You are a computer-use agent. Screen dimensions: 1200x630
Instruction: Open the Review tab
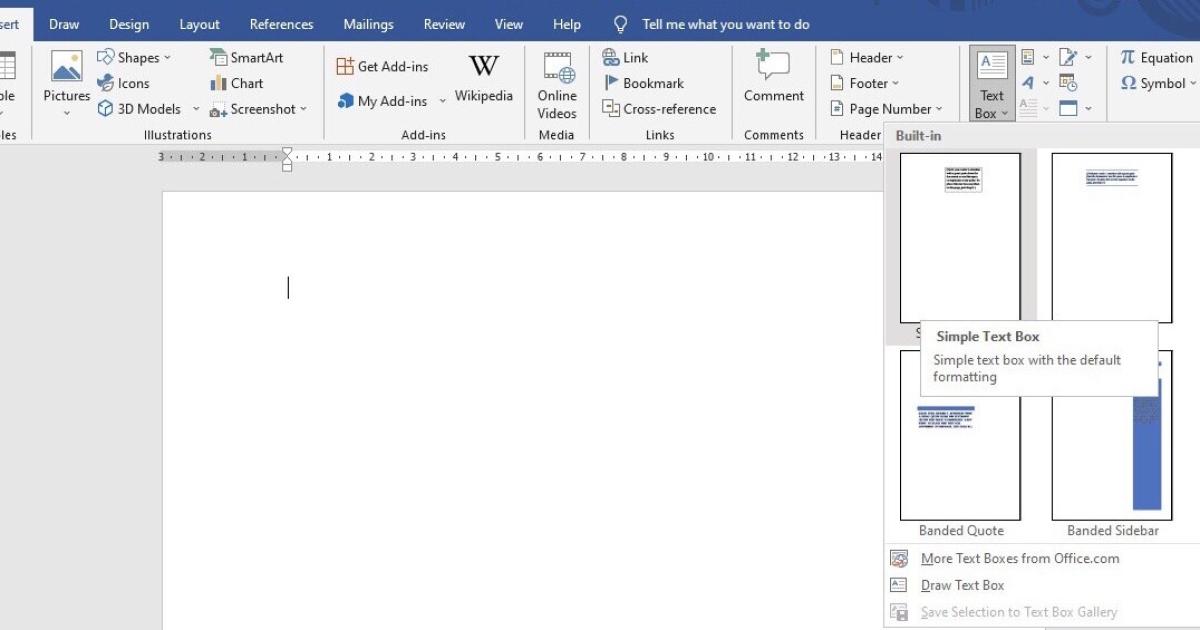[443, 23]
